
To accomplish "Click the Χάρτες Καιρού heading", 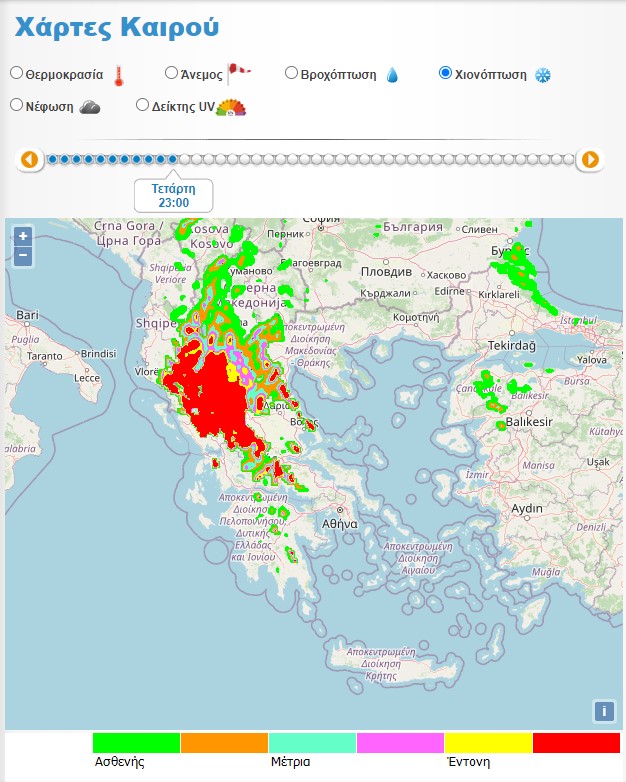I will pos(117,27).
